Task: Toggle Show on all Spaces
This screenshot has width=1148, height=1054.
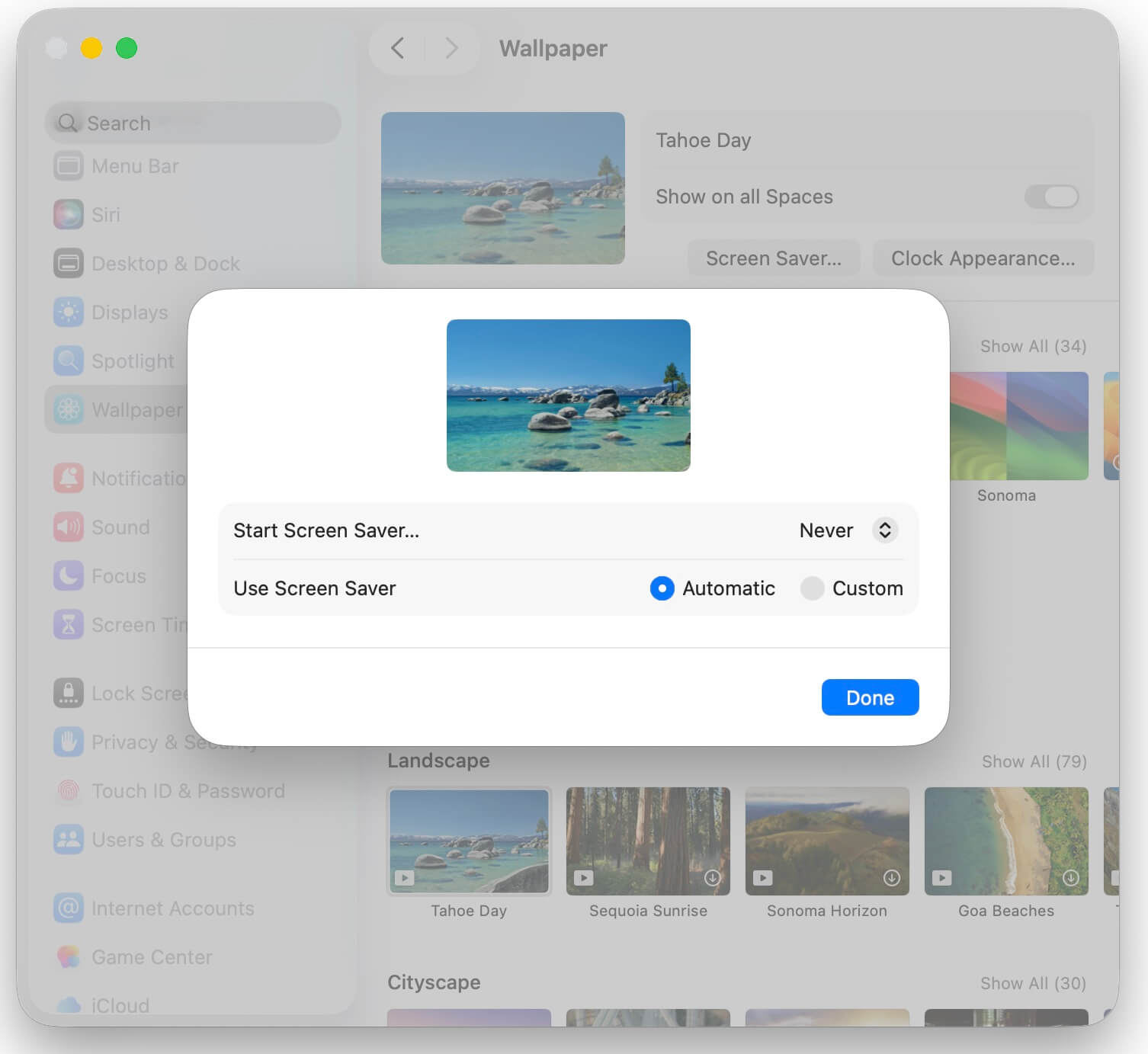Action: pyautogui.click(x=1051, y=197)
